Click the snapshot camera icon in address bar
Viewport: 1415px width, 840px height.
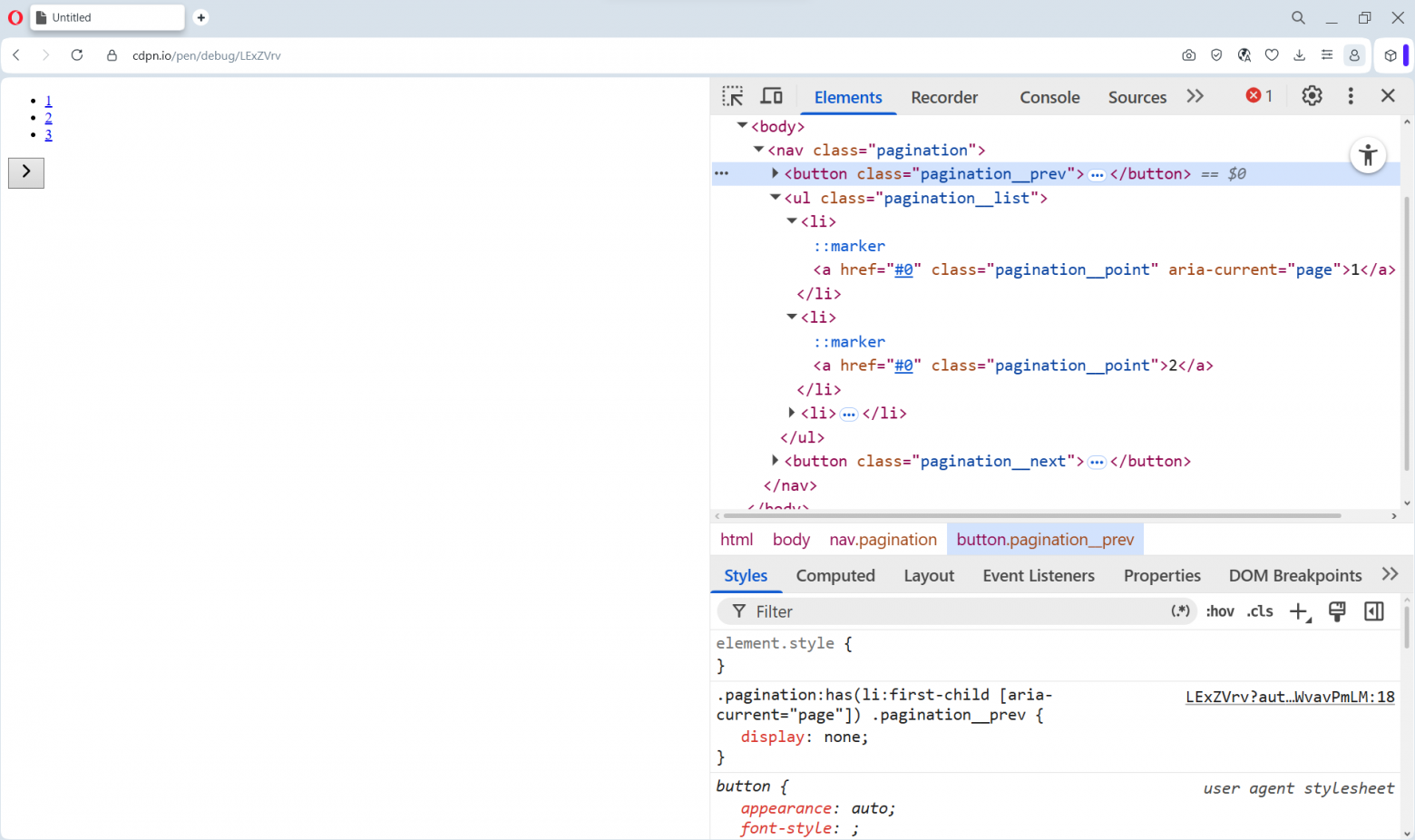(1188, 55)
